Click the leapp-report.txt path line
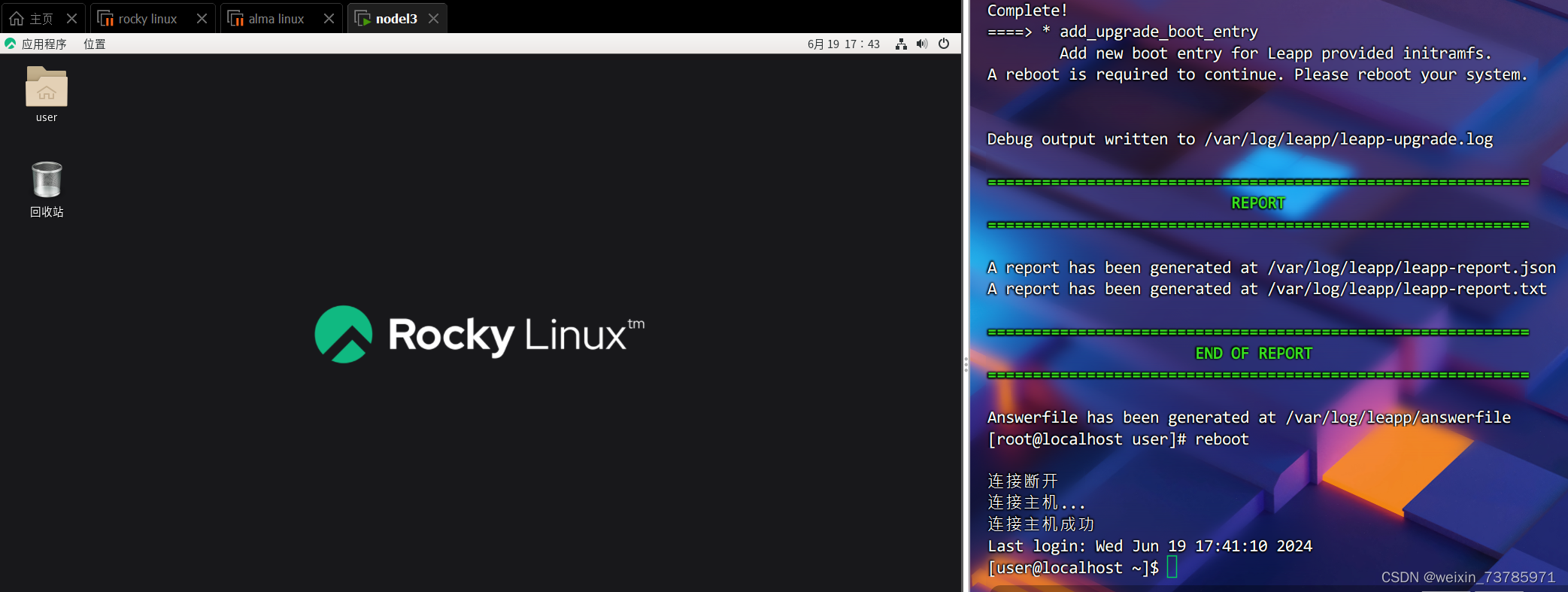The height and width of the screenshot is (592, 1568). click(x=1266, y=289)
